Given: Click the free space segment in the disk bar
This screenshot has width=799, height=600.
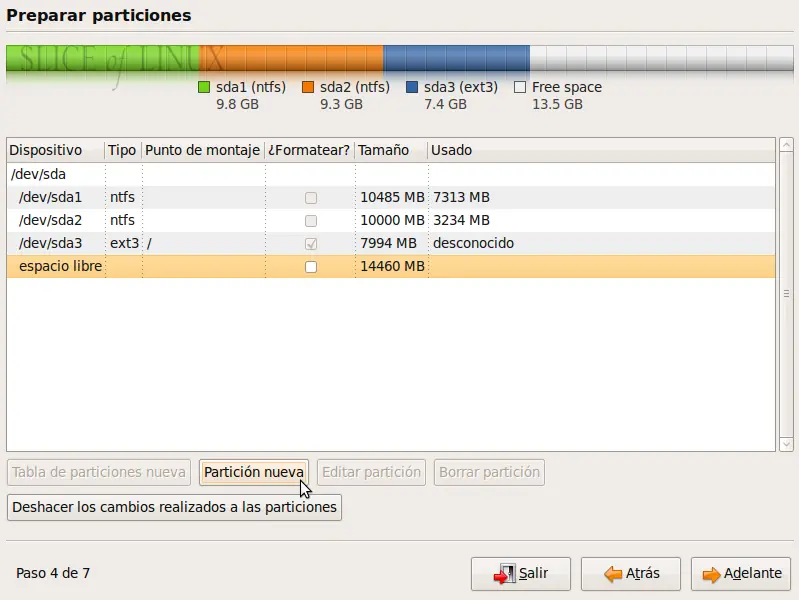Looking at the screenshot, I should click(x=661, y=58).
